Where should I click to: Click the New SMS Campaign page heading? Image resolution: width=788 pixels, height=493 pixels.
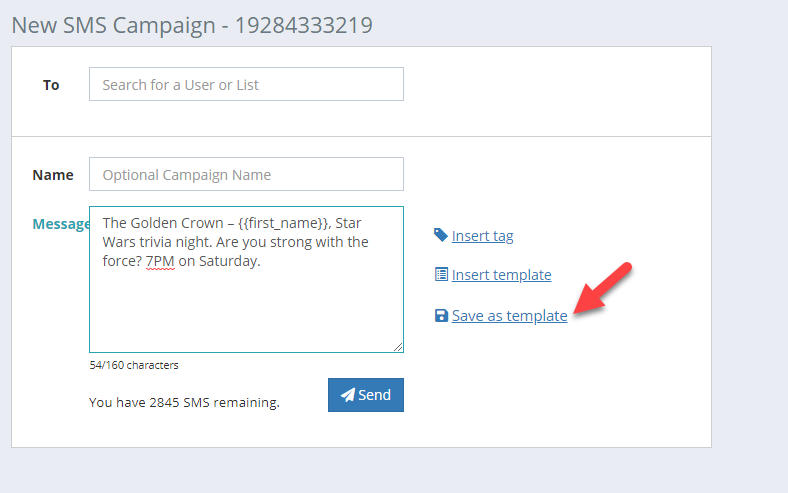tap(192, 25)
